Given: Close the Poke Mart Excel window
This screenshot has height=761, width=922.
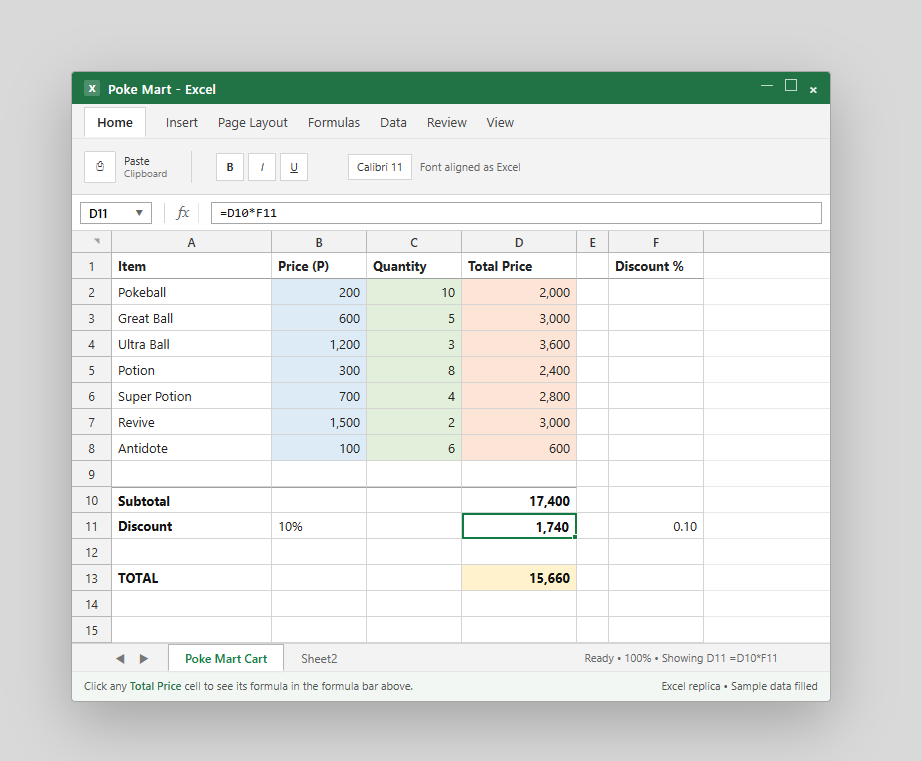Looking at the screenshot, I should [813, 89].
